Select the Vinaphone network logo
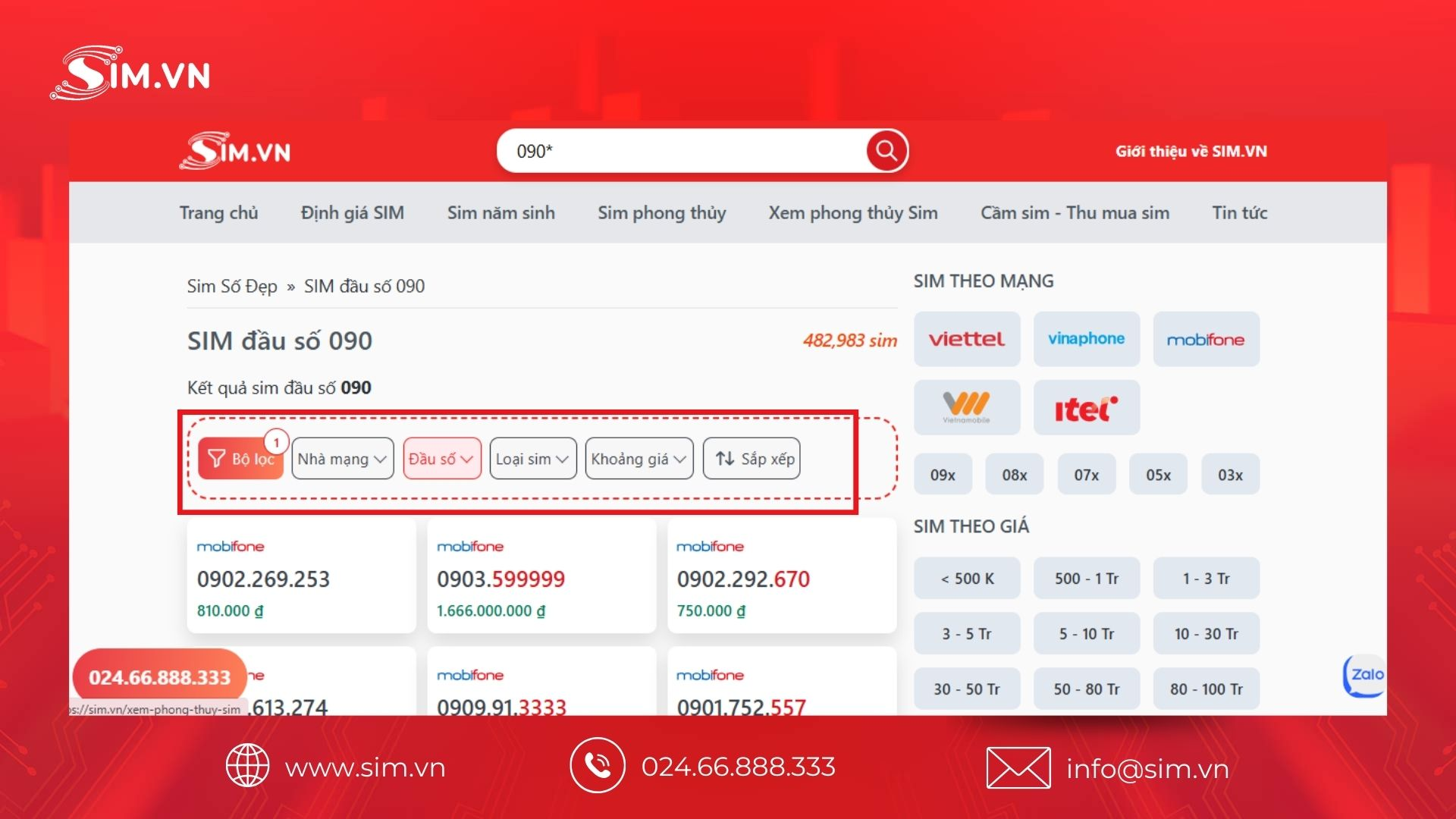1456x819 pixels. [1087, 339]
